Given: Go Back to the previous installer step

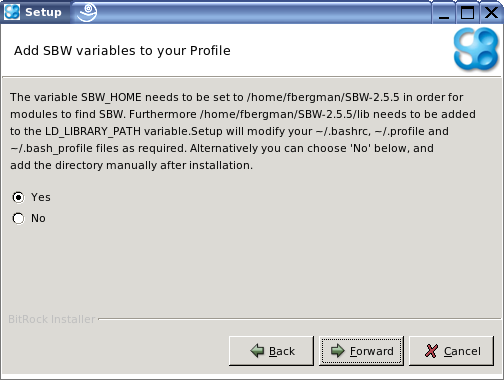Looking at the screenshot, I should tap(271, 351).
